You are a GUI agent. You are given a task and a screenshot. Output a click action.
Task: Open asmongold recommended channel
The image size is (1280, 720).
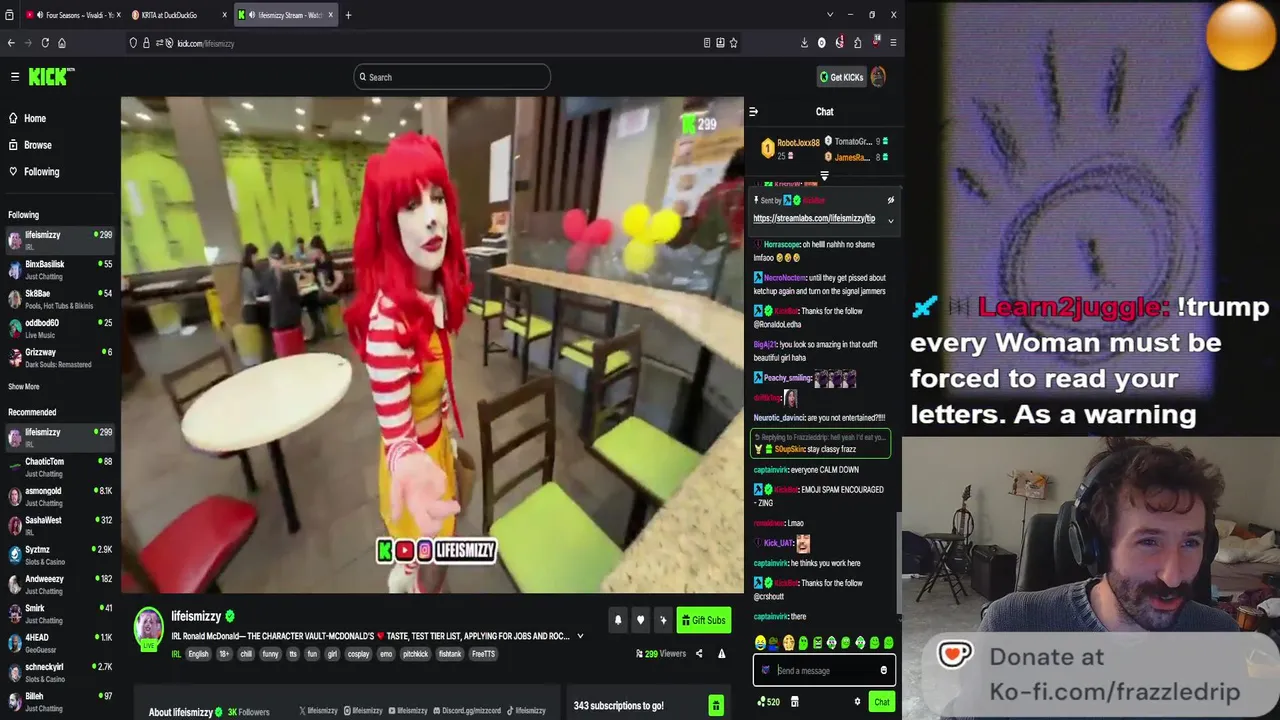(x=60, y=496)
